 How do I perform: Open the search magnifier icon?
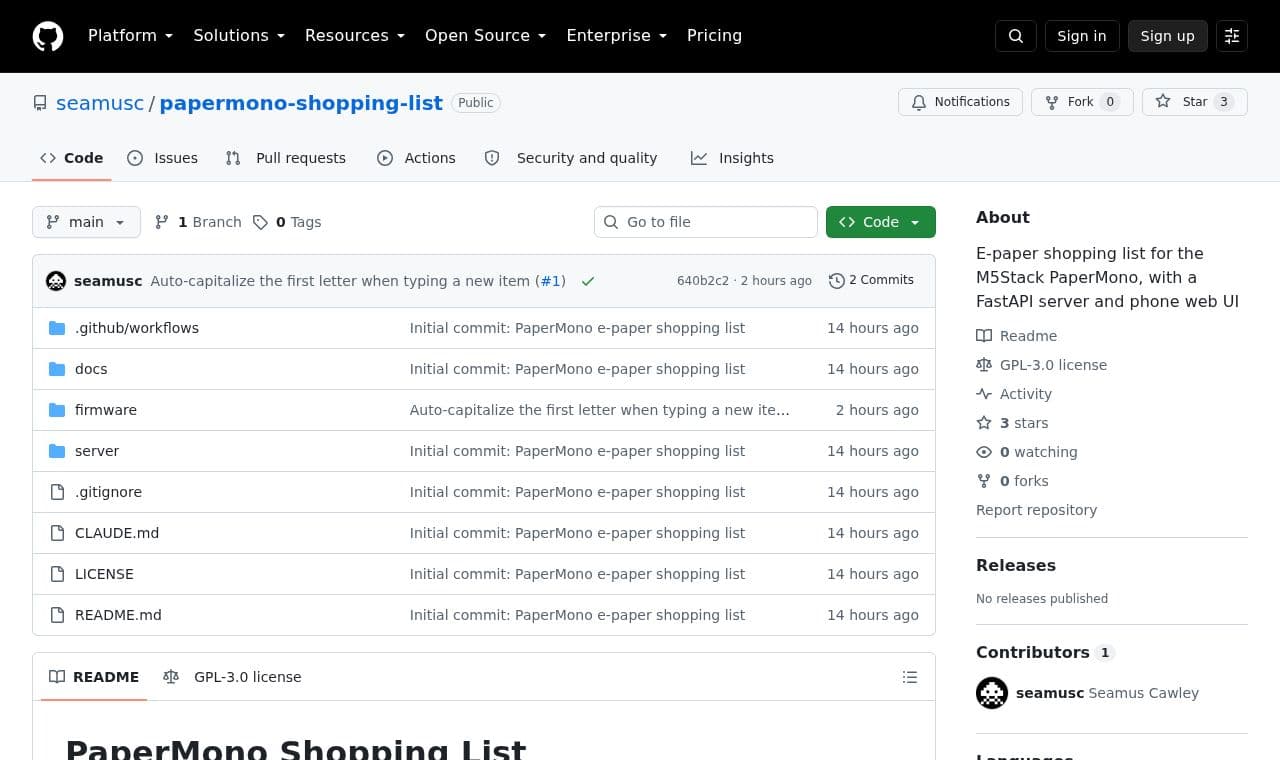tap(1016, 36)
